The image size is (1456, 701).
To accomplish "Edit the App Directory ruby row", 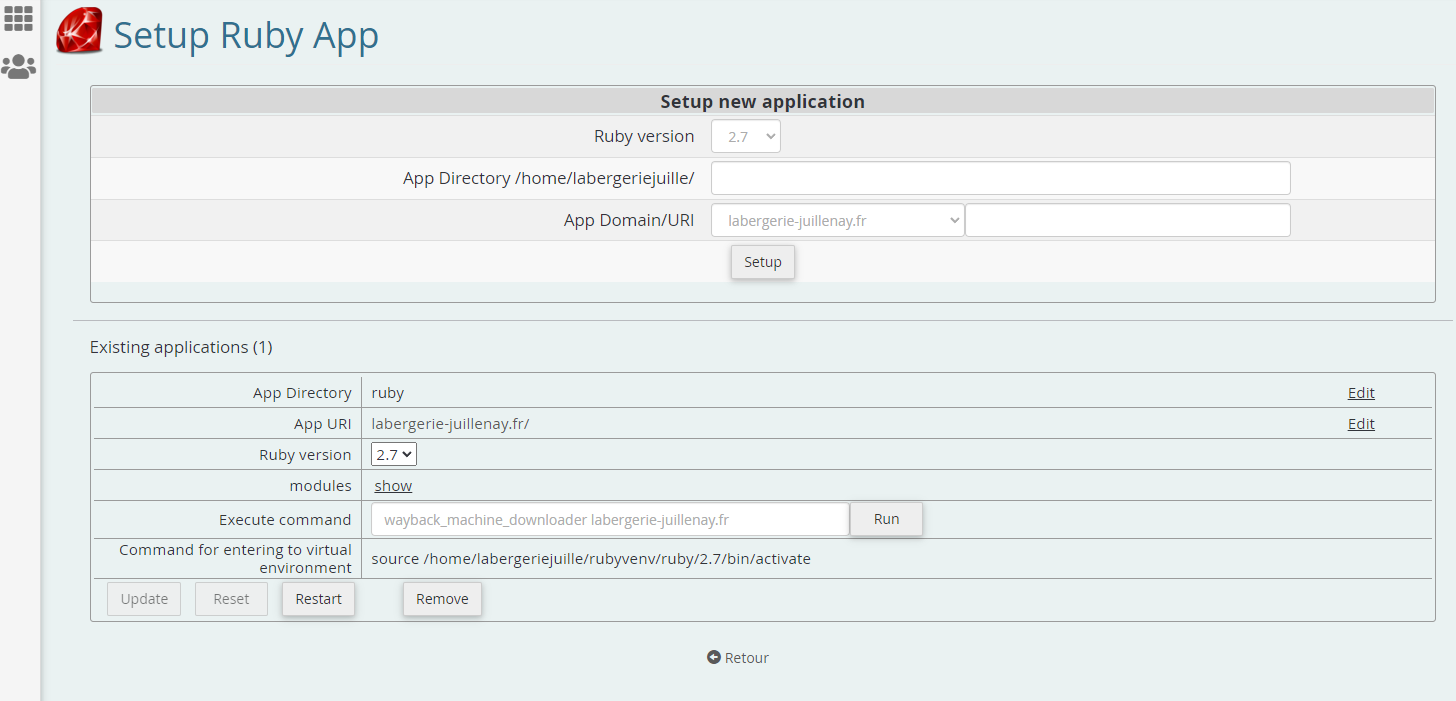I will [1361, 393].
